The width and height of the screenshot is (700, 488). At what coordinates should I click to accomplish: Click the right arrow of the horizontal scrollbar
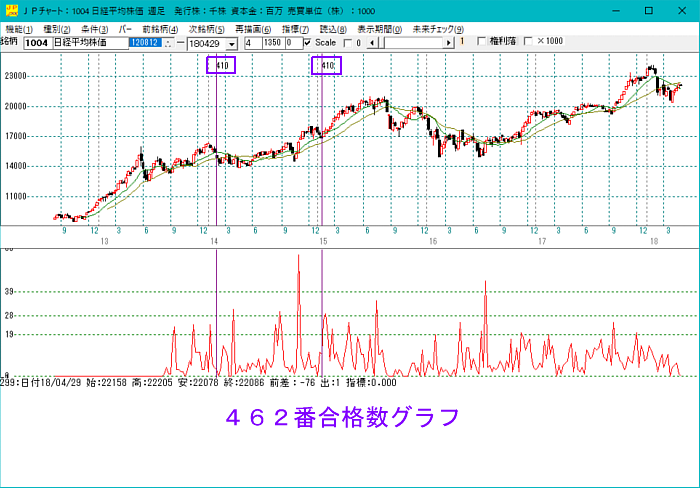click(x=449, y=43)
